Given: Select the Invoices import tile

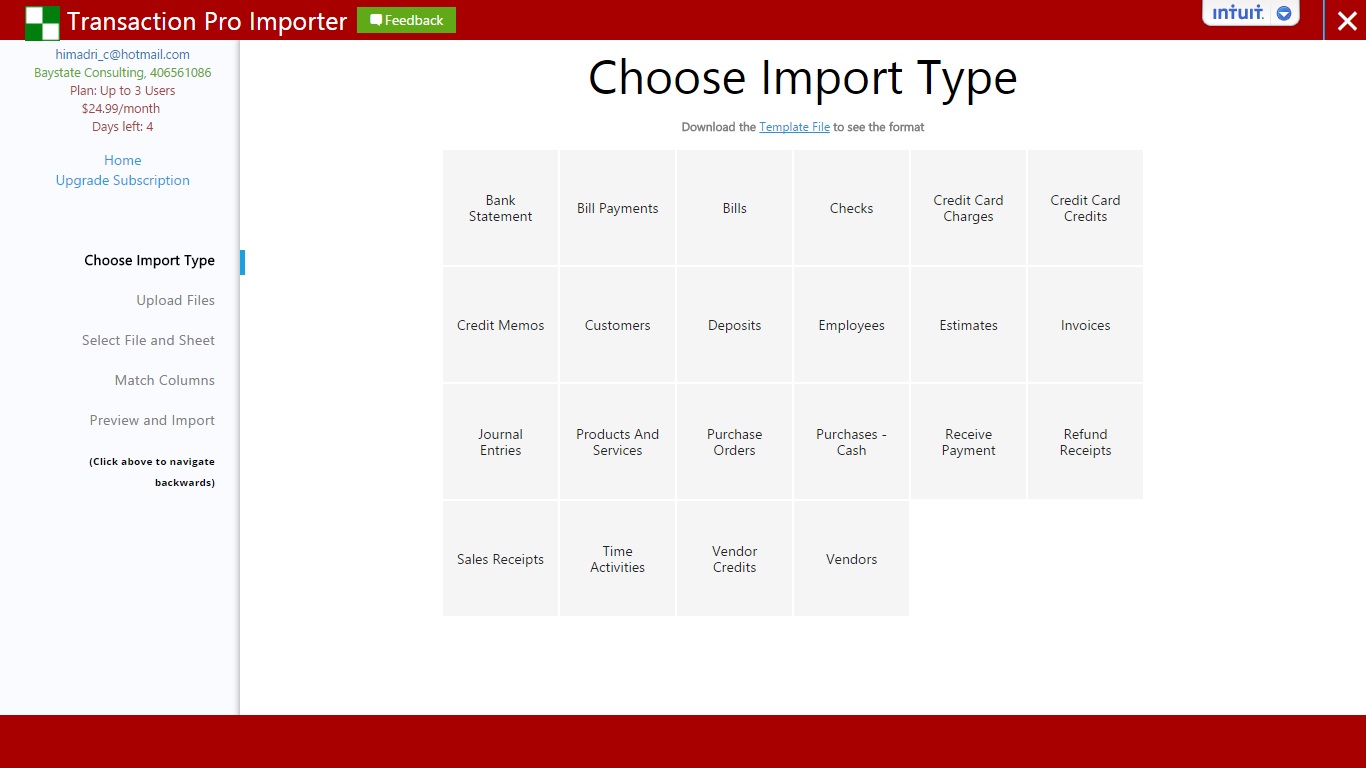Looking at the screenshot, I should click(1085, 325).
